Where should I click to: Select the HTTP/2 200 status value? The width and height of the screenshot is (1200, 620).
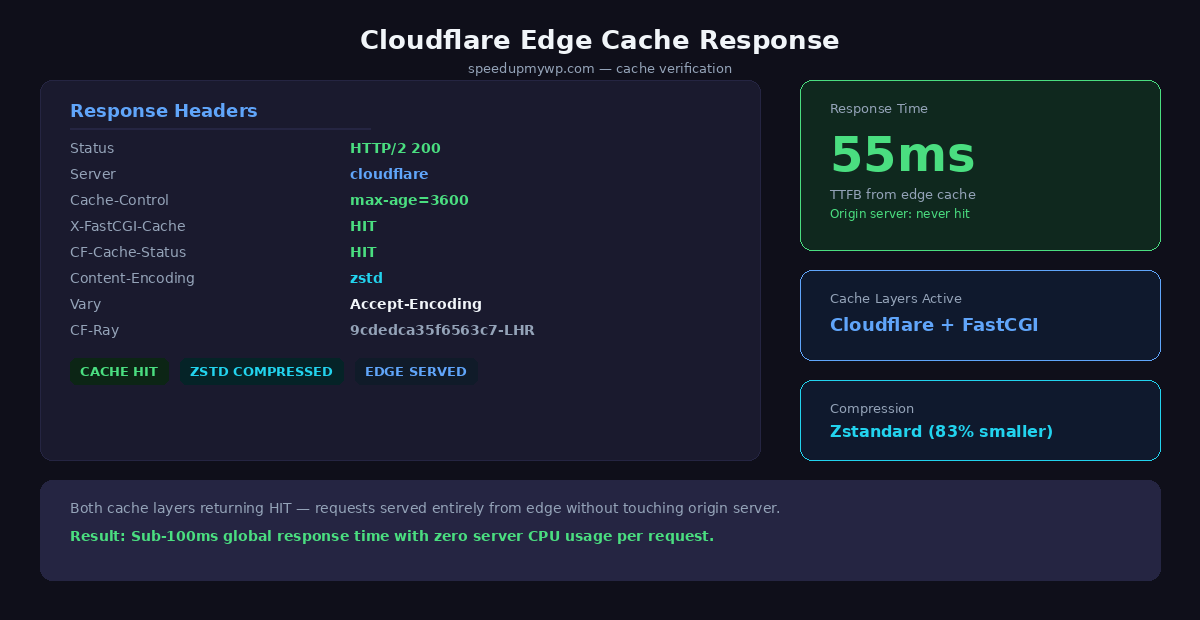[x=395, y=147]
